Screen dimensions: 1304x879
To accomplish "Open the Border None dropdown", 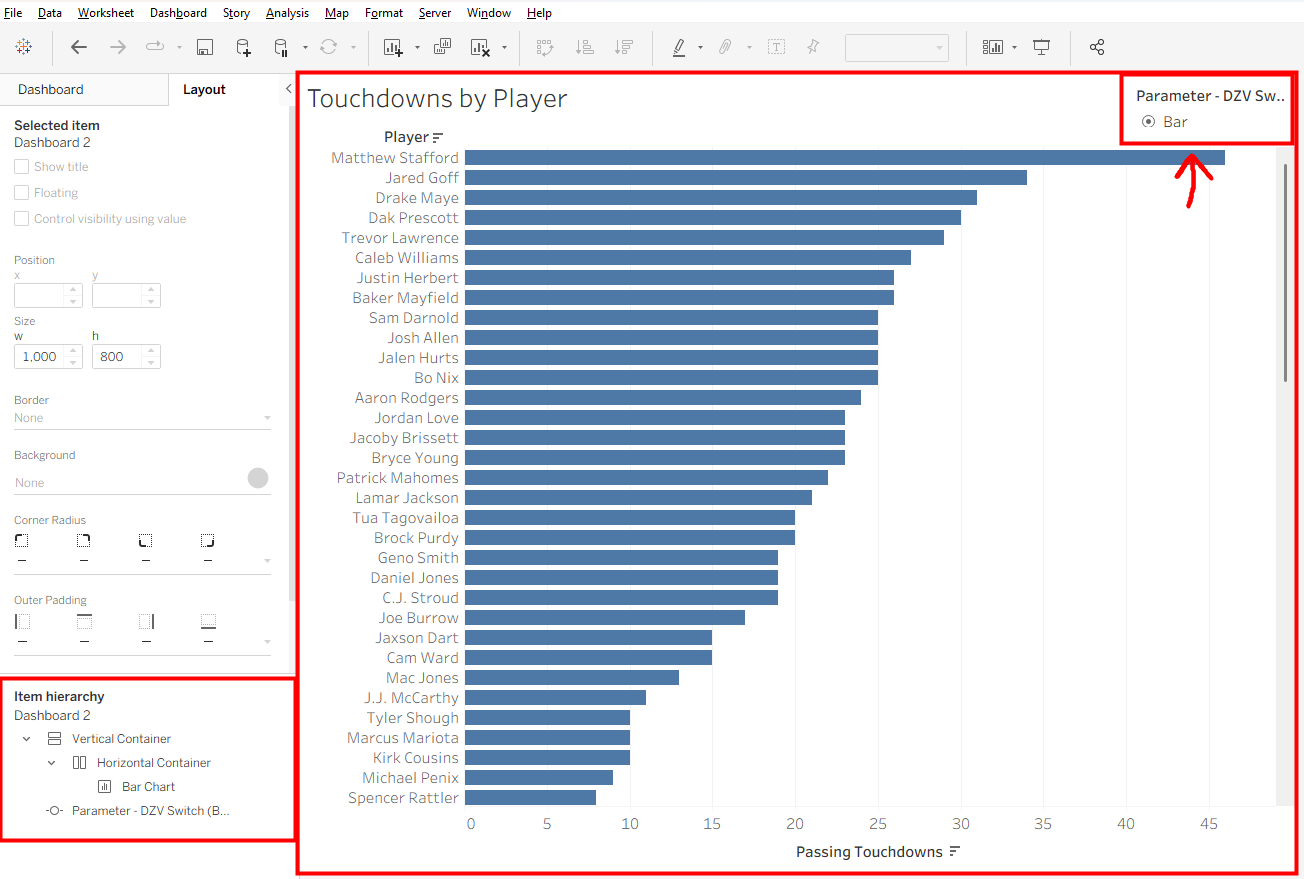I will [143, 418].
